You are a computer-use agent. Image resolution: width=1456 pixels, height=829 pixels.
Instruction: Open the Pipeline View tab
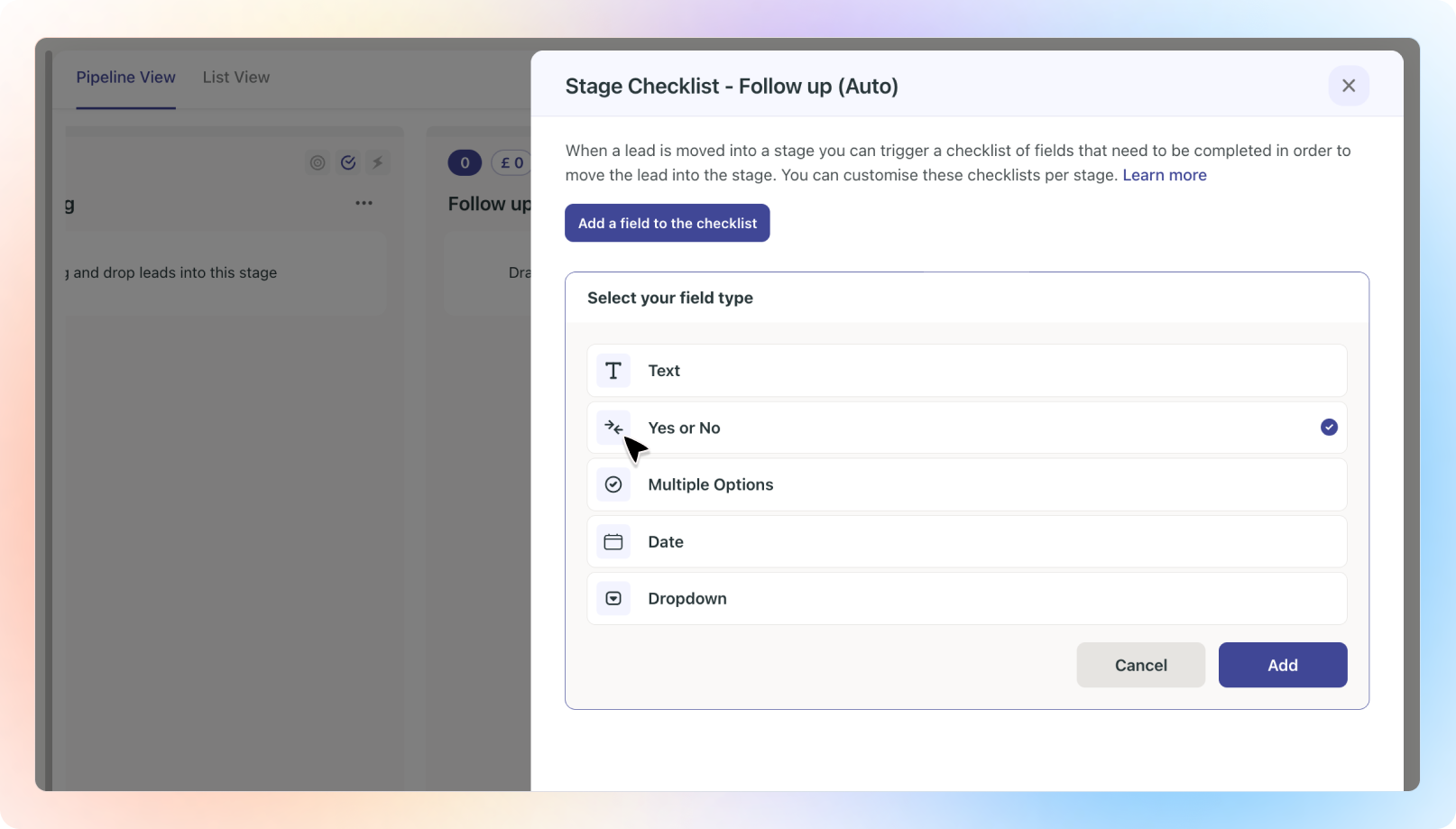(x=125, y=78)
